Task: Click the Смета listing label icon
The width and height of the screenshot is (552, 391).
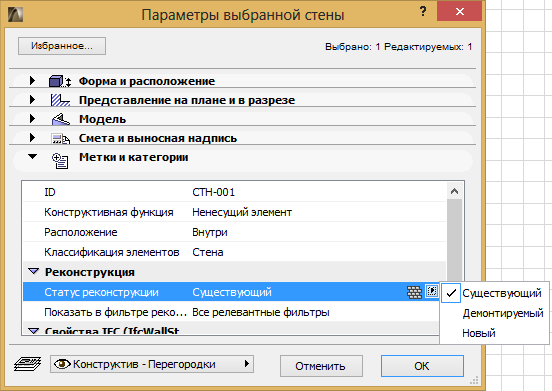Action: pyautogui.click(x=61, y=139)
